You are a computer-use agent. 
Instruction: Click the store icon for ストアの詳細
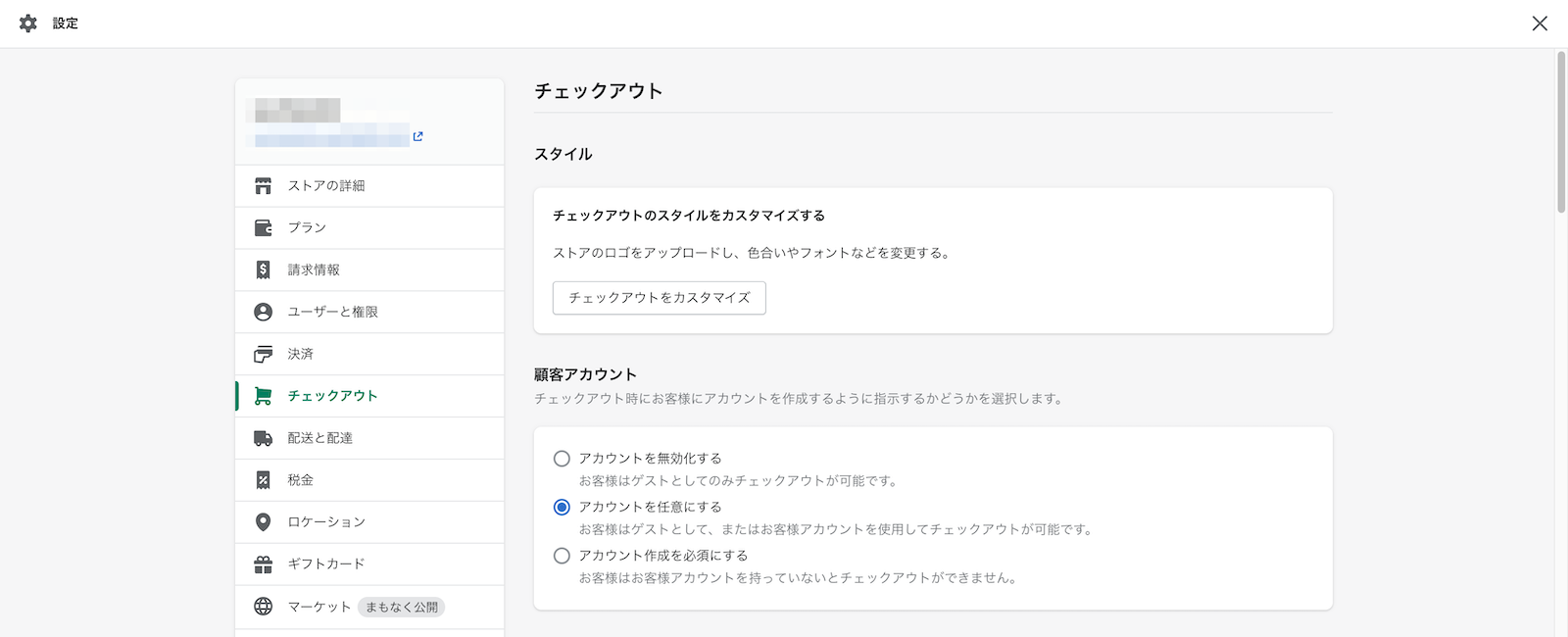coord(263,186)
